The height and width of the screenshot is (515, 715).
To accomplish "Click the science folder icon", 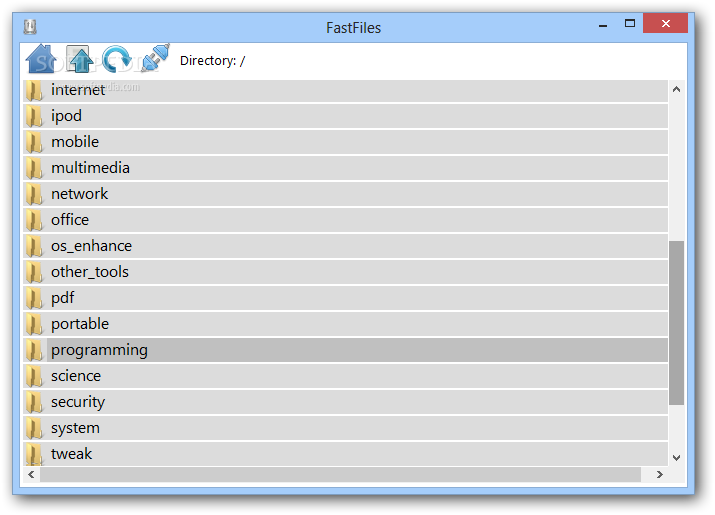I will pos(34,376).
